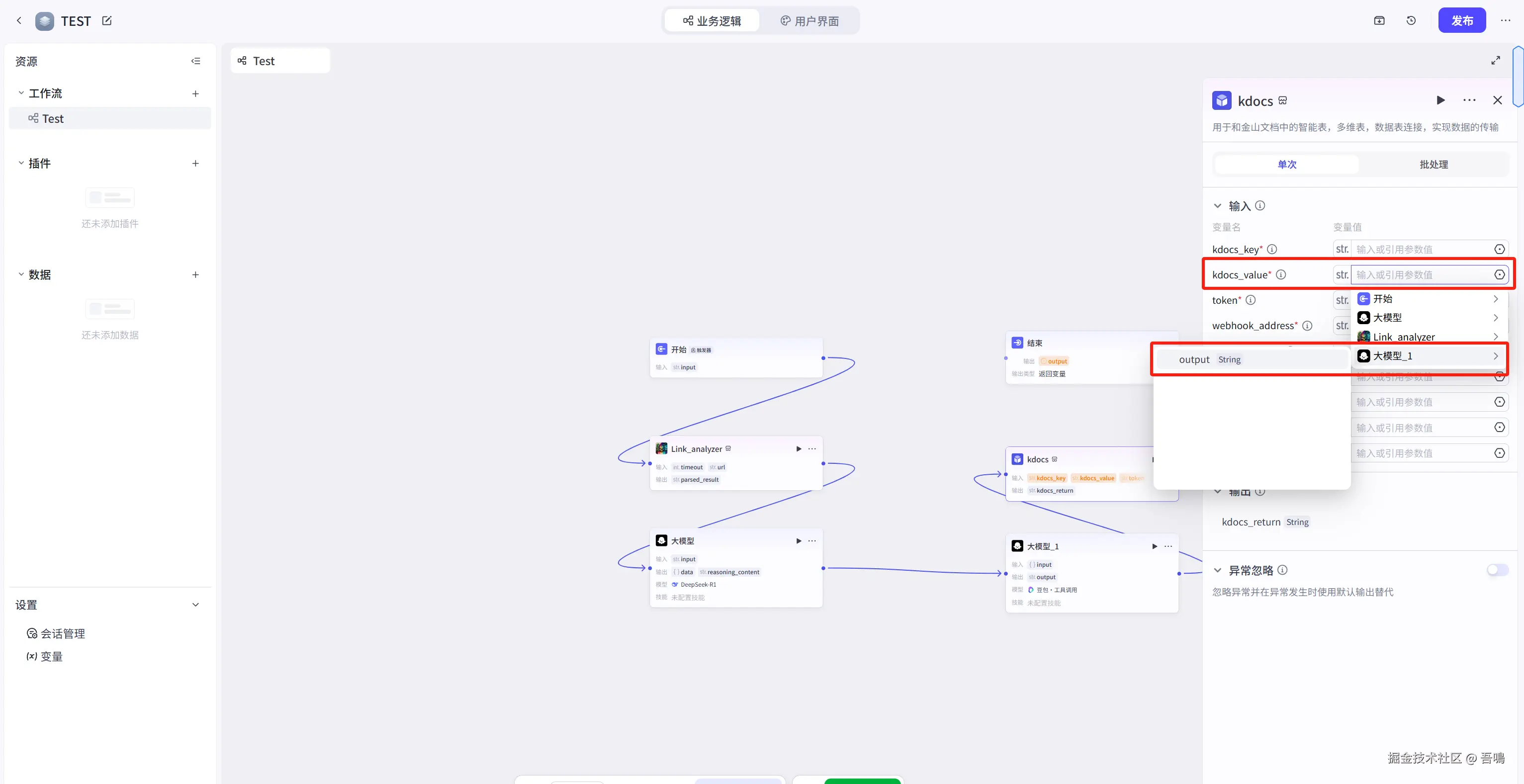Image resolution: width=1524 pixels, height=784 pixels.
Task: Click the 发布 publish button
Action: point(1461,21)
